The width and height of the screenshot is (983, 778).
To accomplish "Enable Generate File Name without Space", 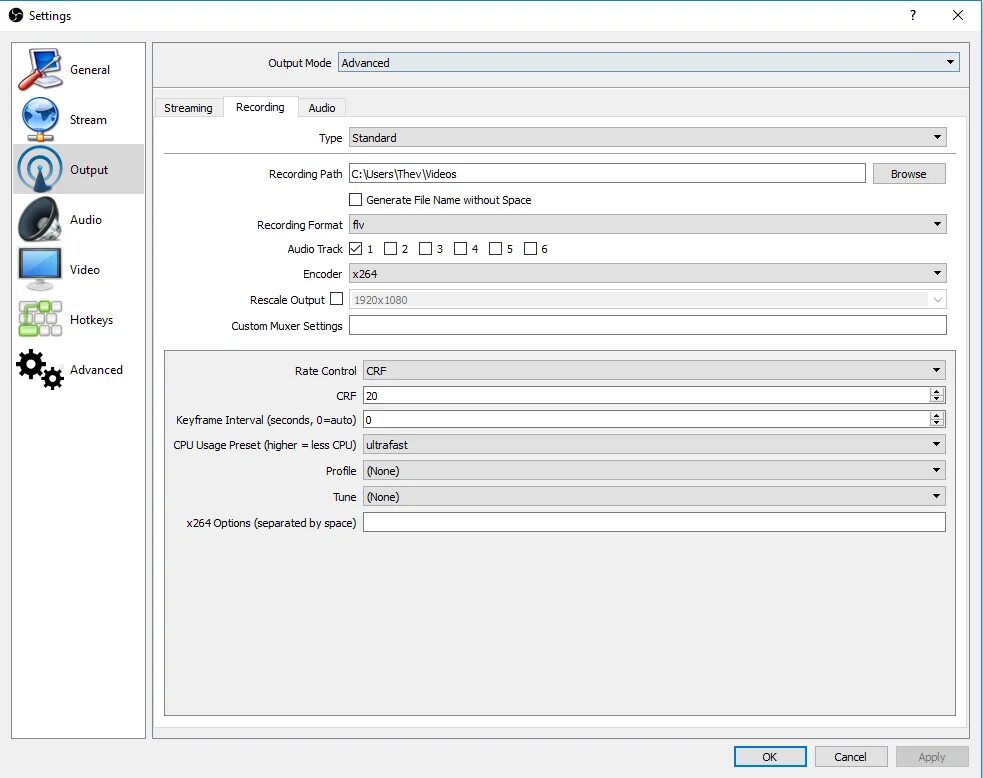I will click(355, 199).
